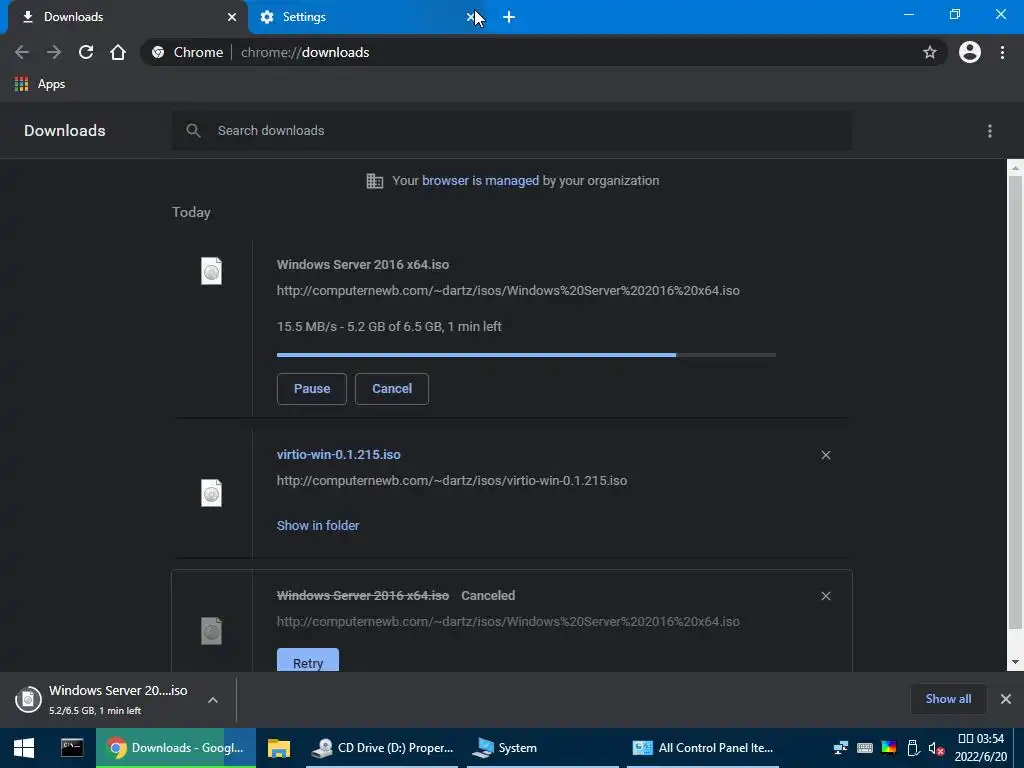Close the Downloads tab

pyautogui.click(x=232, y=17)
